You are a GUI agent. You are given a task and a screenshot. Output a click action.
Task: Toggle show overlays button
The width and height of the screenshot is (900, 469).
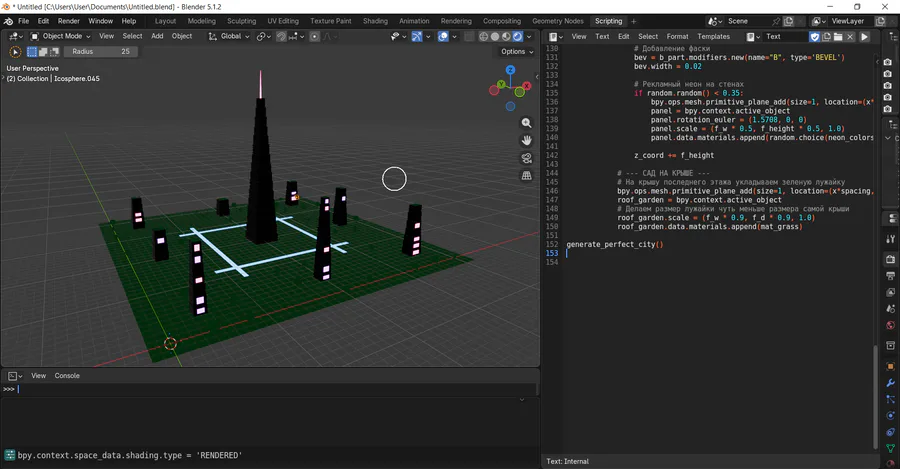(x=443, y=36)
